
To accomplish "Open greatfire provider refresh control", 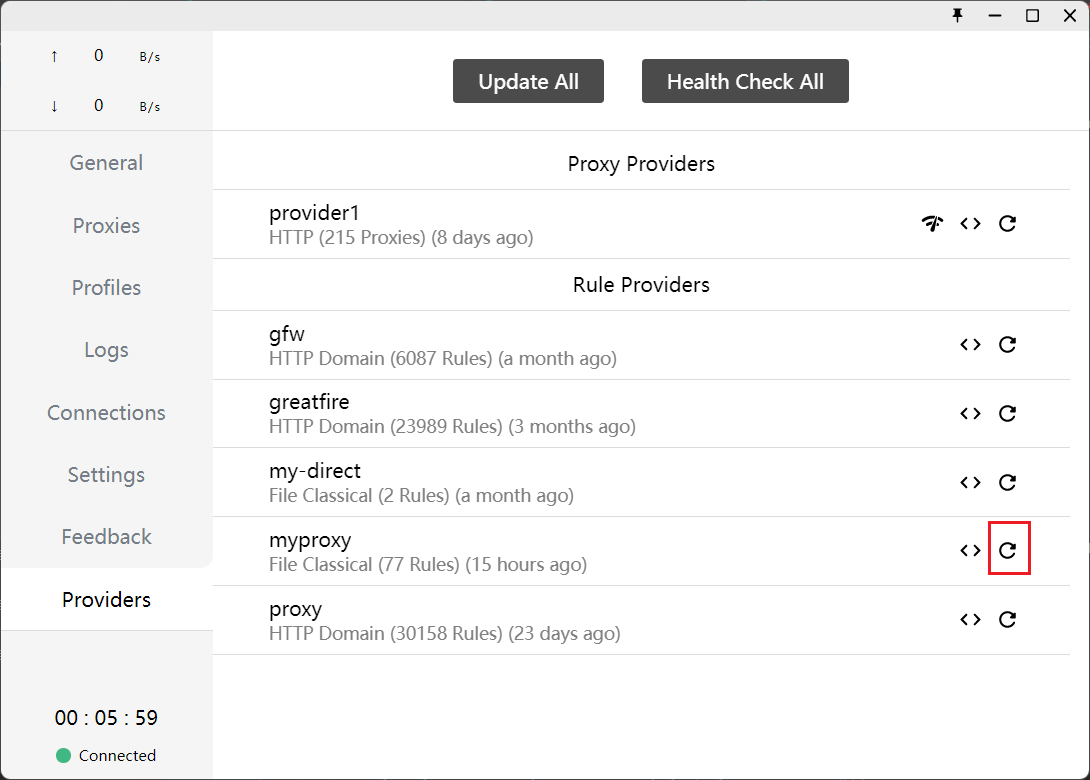I will (1007, 413).
